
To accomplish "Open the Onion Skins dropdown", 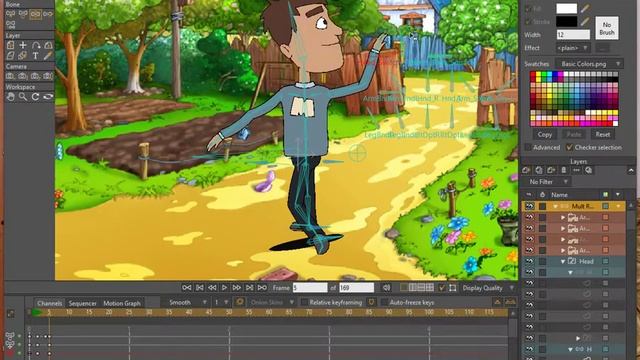I will [x=271, y=302].
